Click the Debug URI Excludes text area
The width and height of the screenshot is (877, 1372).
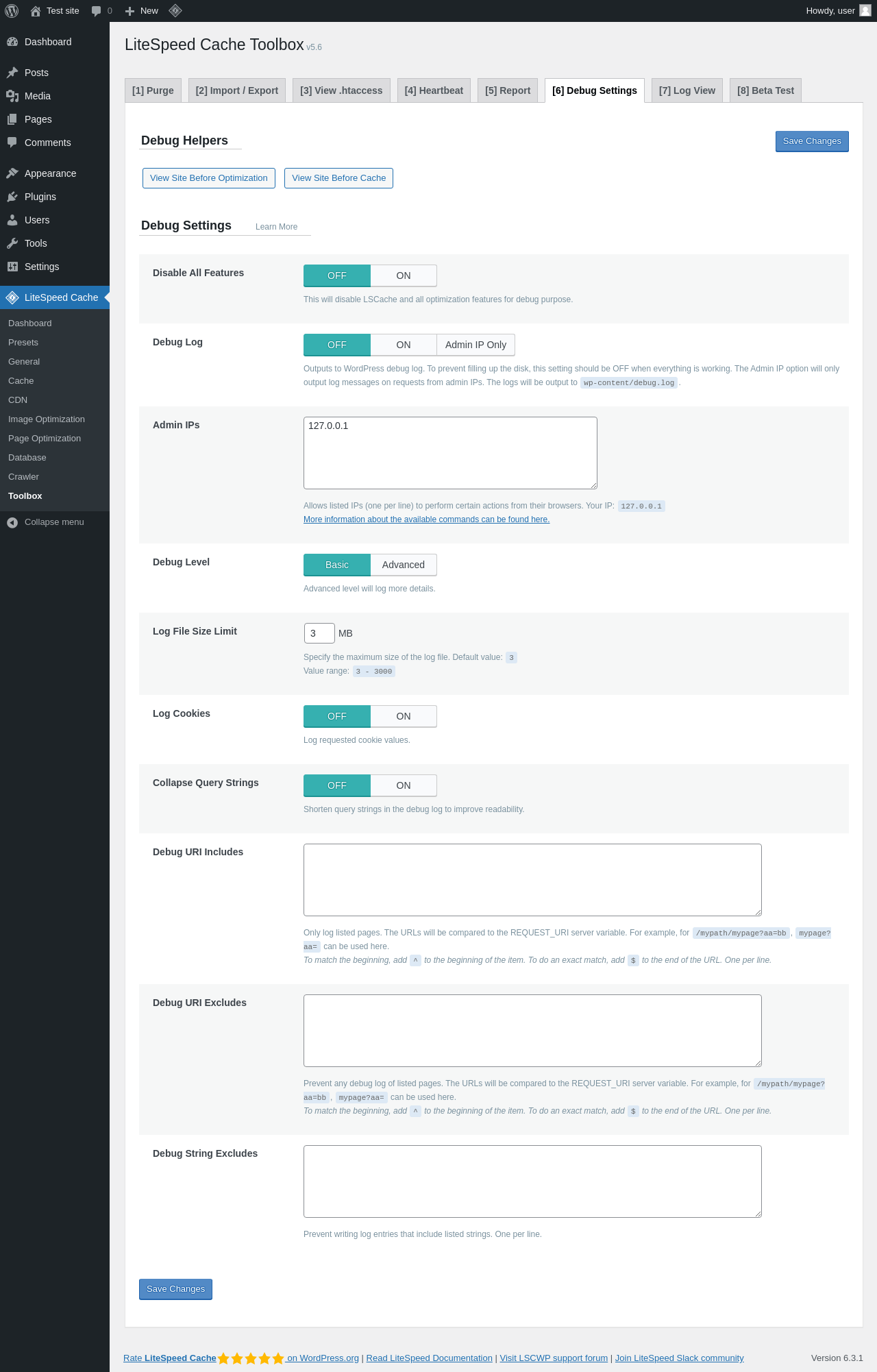[x=532, y=1031]
